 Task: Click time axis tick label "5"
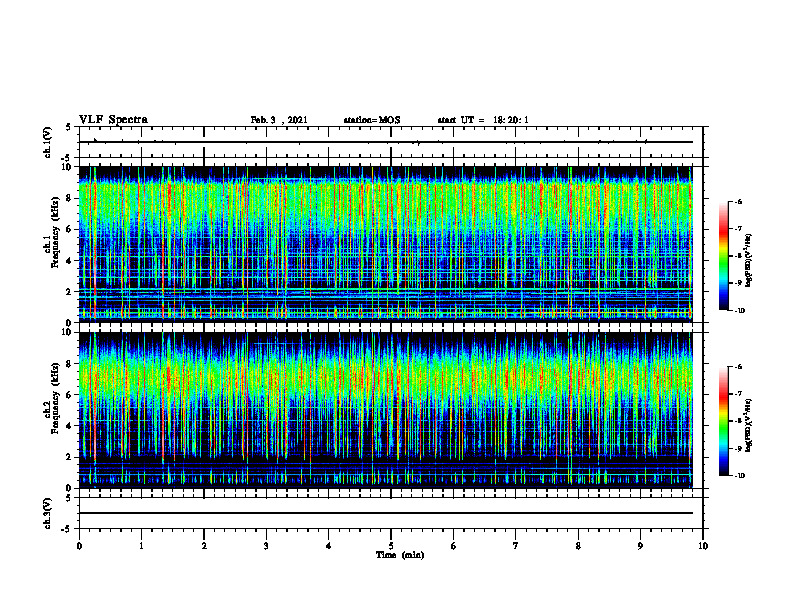coord(391,546)
